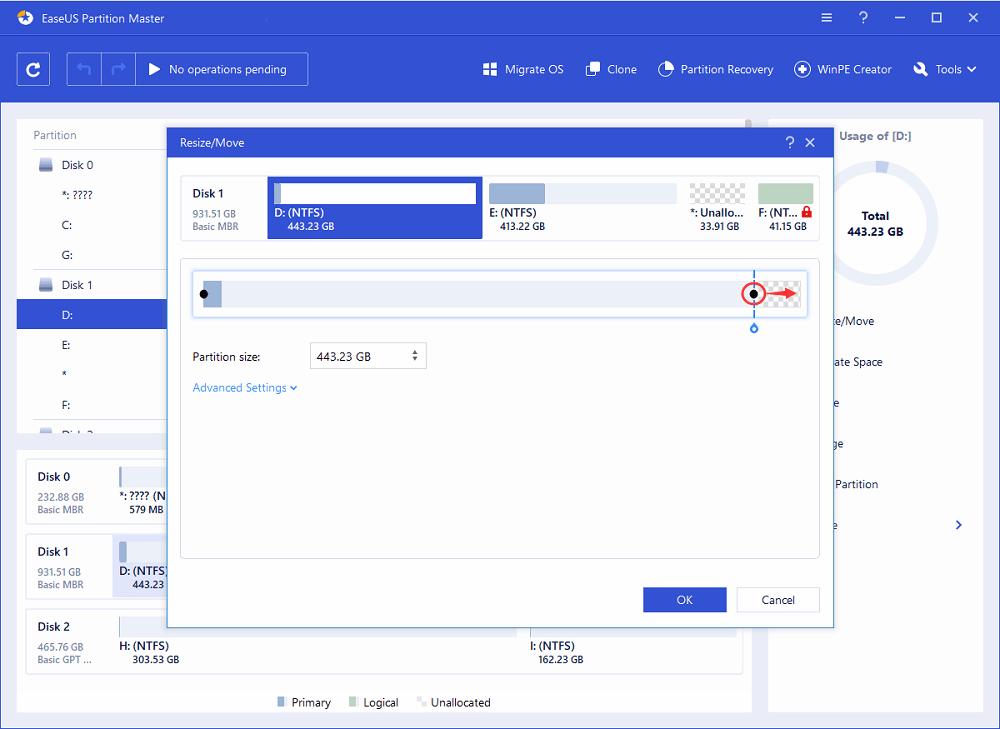
Task: Expand Advanced Settings
Action: tap(245, 388)
